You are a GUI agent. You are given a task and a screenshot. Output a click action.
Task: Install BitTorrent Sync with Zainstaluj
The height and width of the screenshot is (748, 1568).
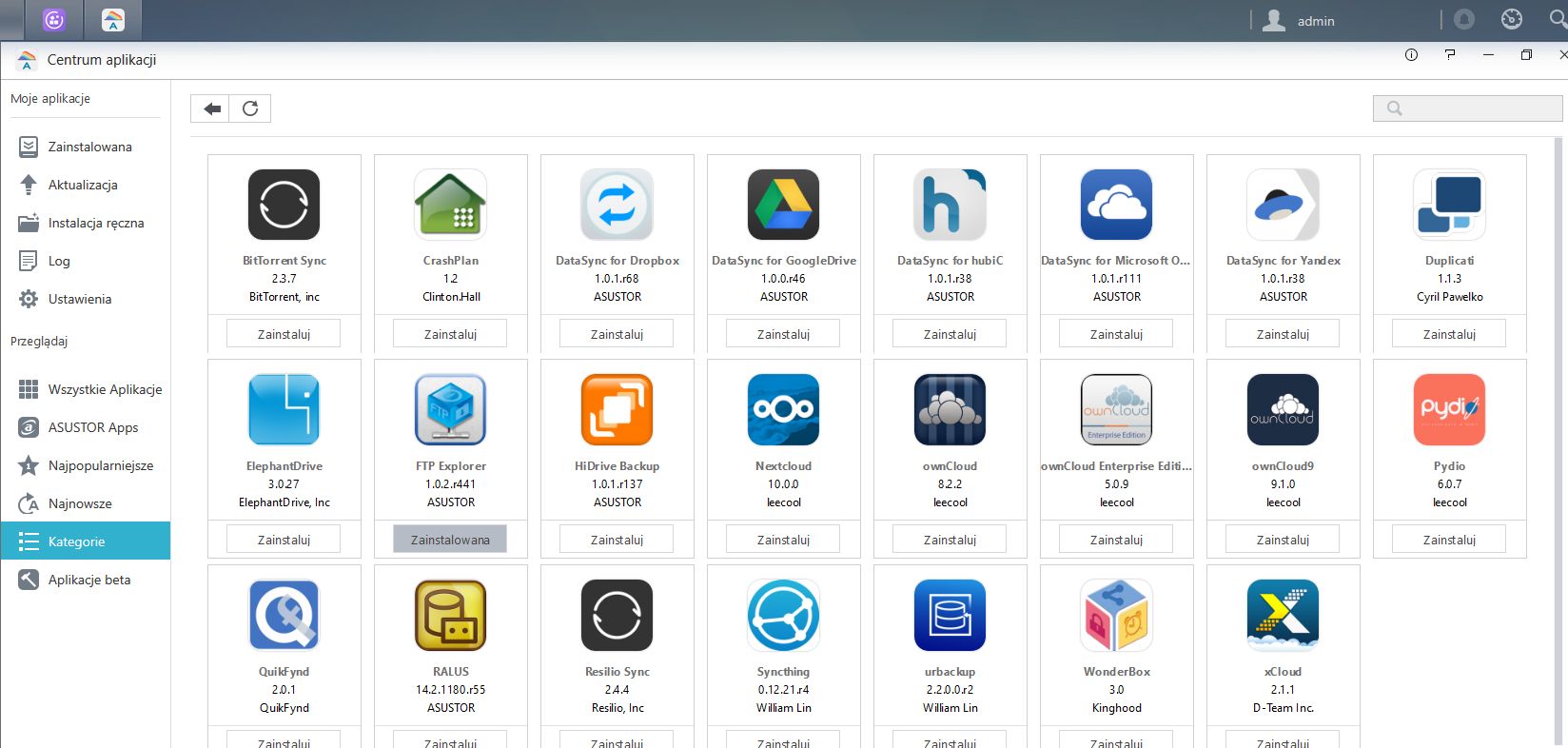[284, 334]
